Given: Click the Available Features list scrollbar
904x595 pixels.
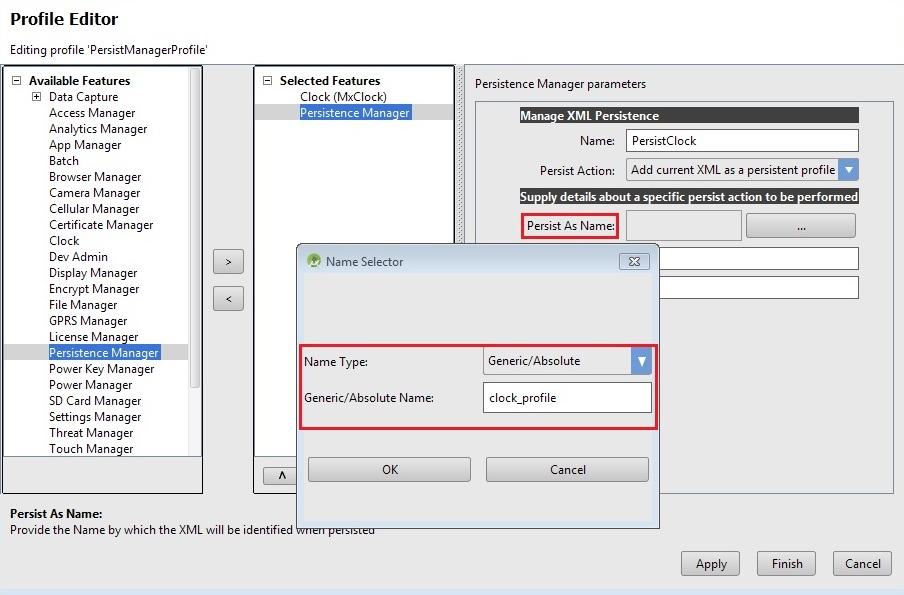Looking at the screenshot, I should click(195, 230).
